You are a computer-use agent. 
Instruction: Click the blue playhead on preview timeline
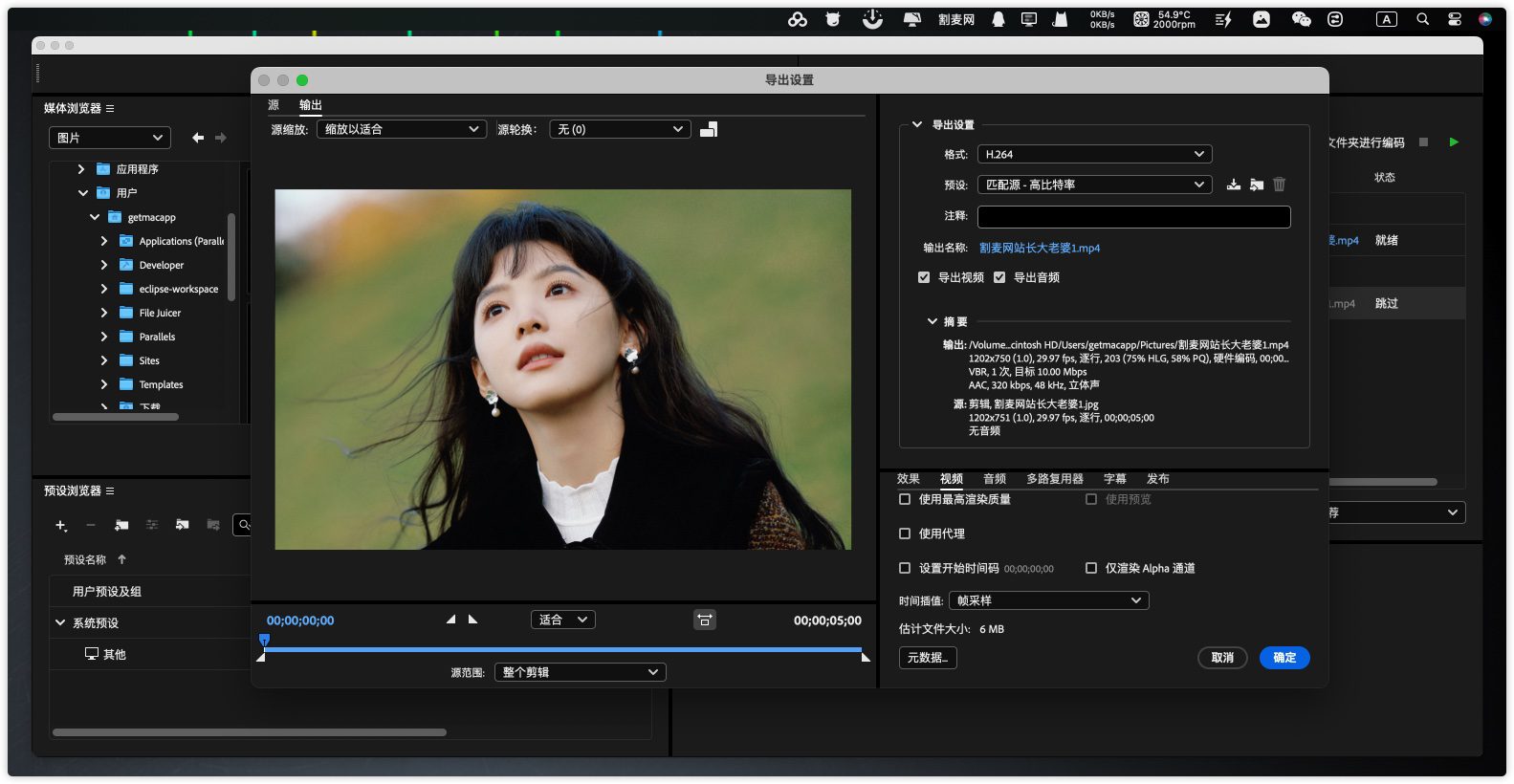(265, 641)
